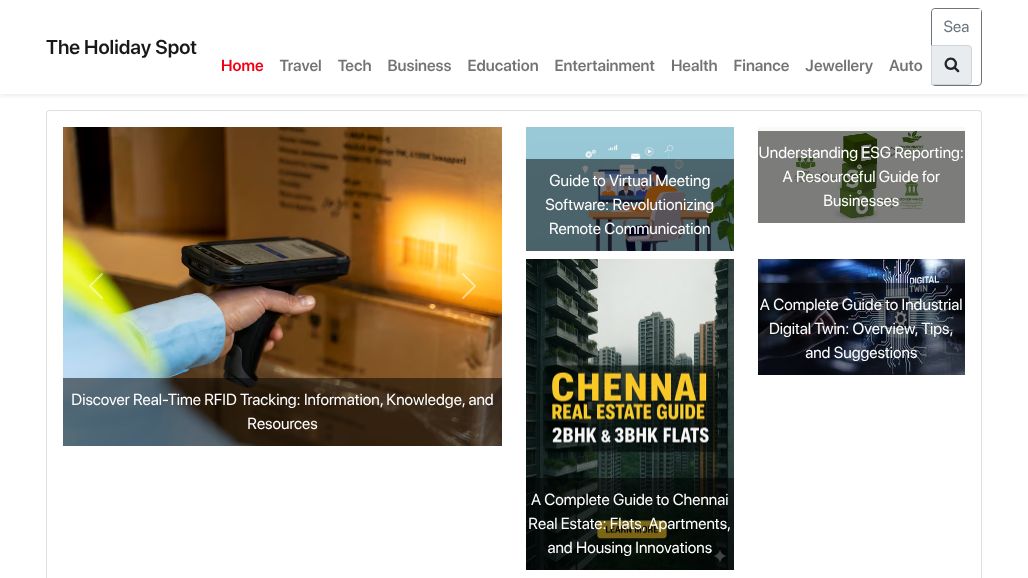Open the Industrial Digital Twin article
Screen dimensions: 1028x578
click(x=861, y=317)
